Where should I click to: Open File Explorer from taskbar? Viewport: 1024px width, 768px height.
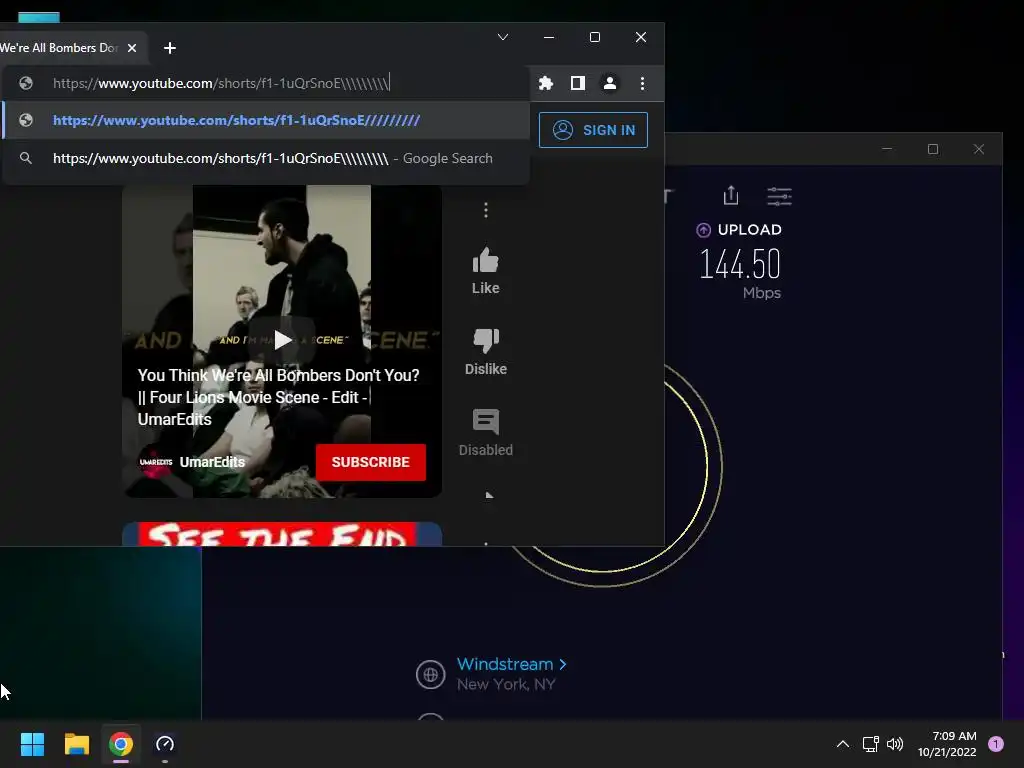[x=76, y=744]
